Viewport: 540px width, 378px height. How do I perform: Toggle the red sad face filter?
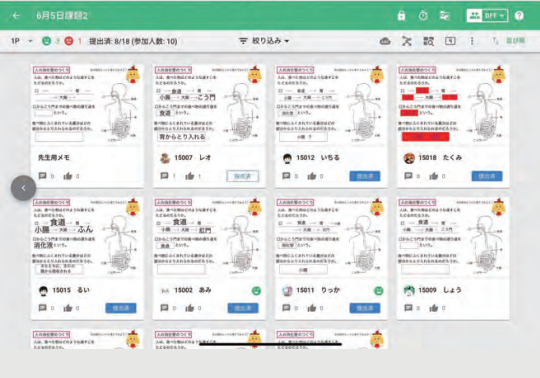click(69, 41)
